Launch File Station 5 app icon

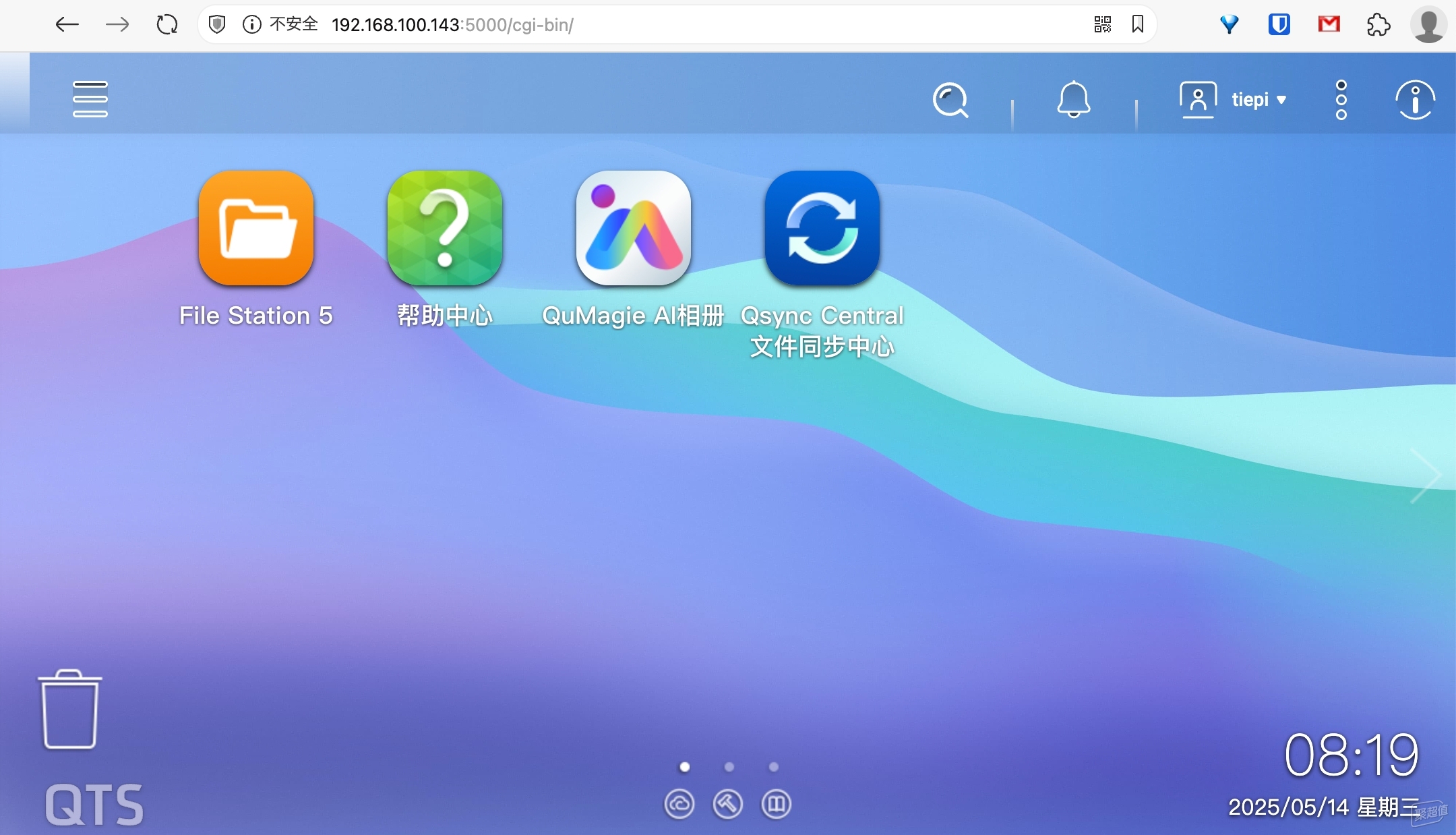(256, 228)
